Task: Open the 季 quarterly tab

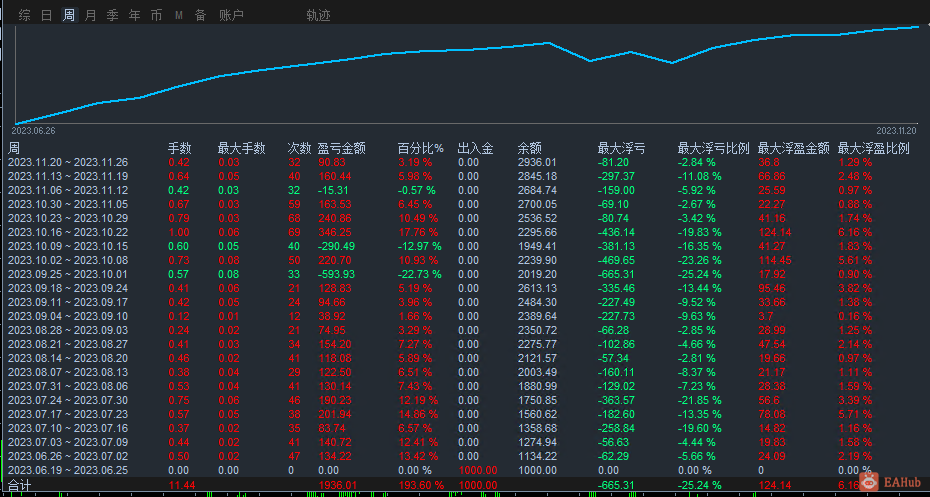Action: point(113,15)
